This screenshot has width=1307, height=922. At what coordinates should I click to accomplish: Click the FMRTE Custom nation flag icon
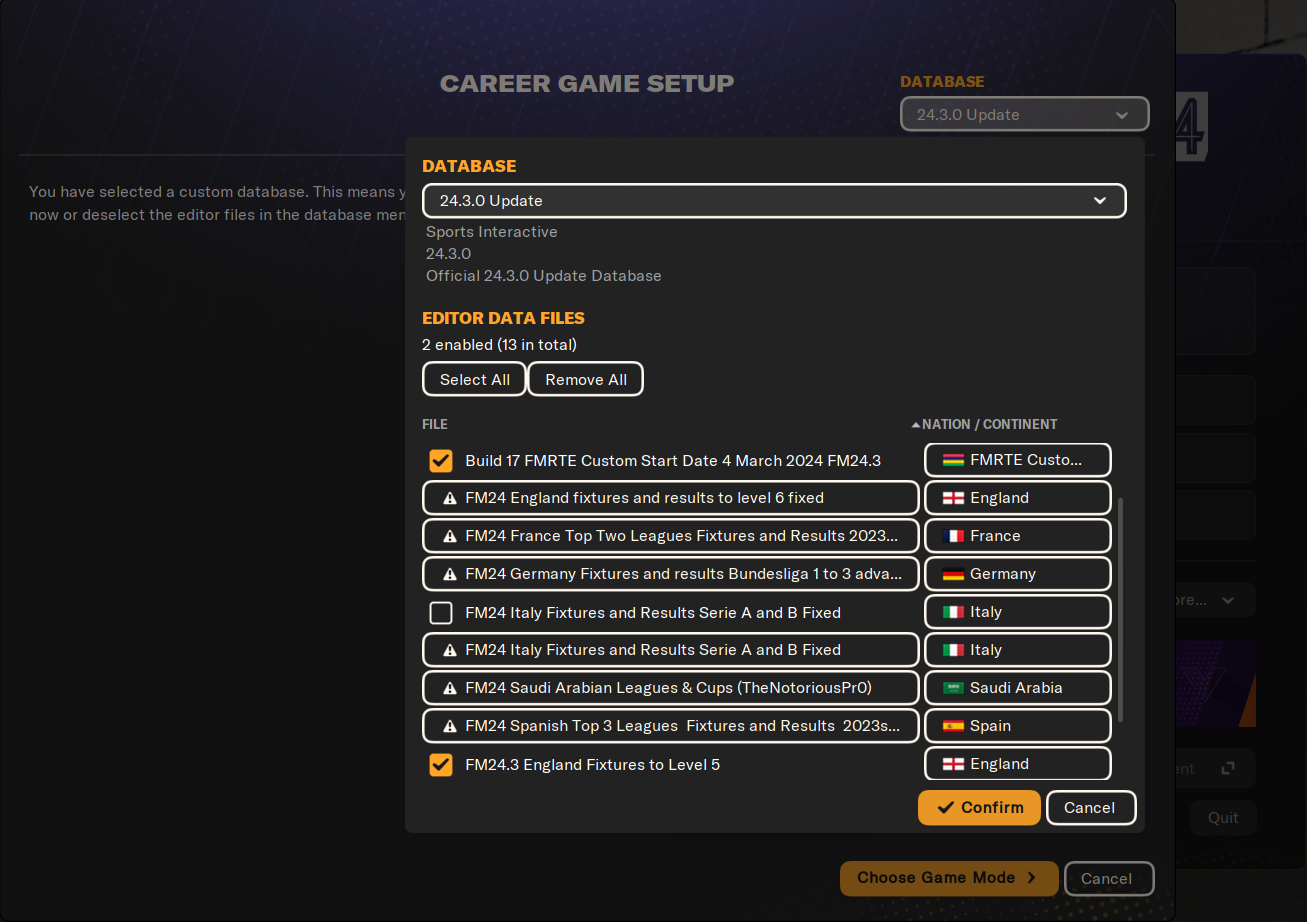tap(953, 460)
